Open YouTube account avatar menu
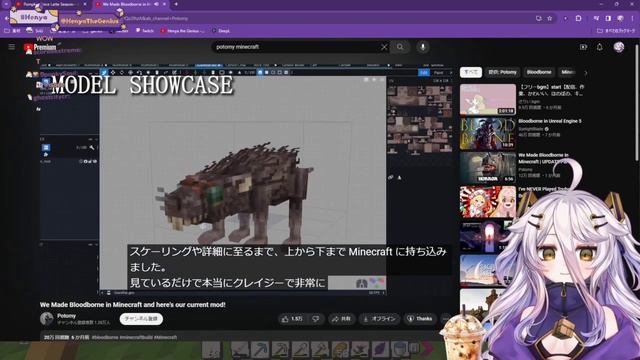Viewport: 640px width, 360px height. pyautogui.click(x=619, y=47)
